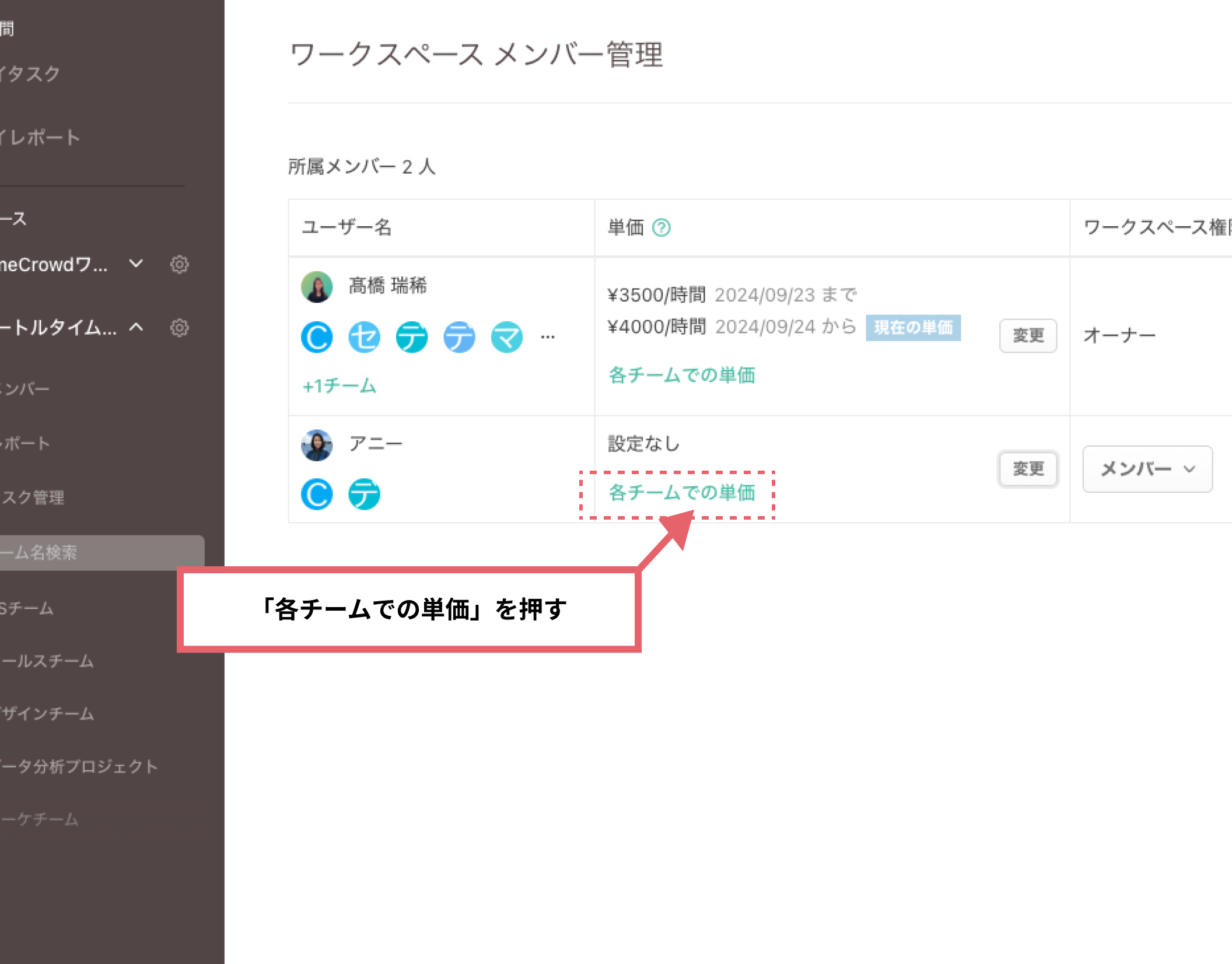Click 各チームでの単価 link for アニー
Image resolution: width=1232 pixels, height=964 pixels.
click(681, 493)
